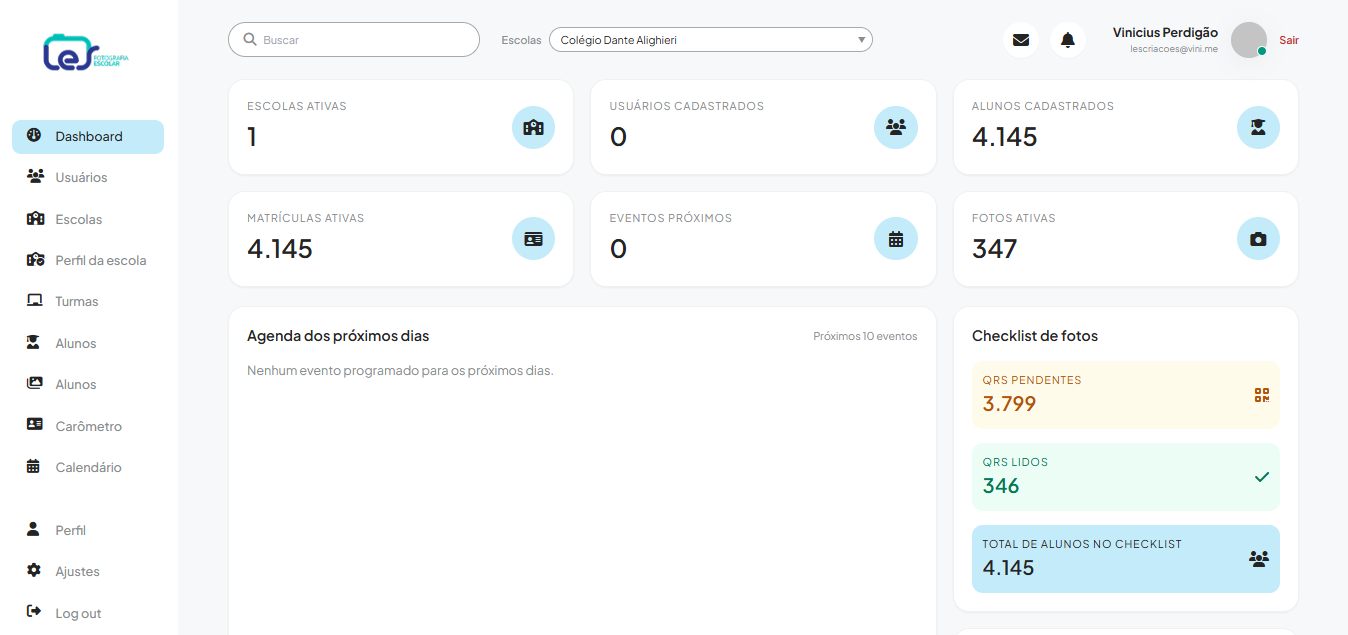This screenshot has width=1348, height=635.
Task: Select Turmas from the sidebar
Action: point(76,302)
